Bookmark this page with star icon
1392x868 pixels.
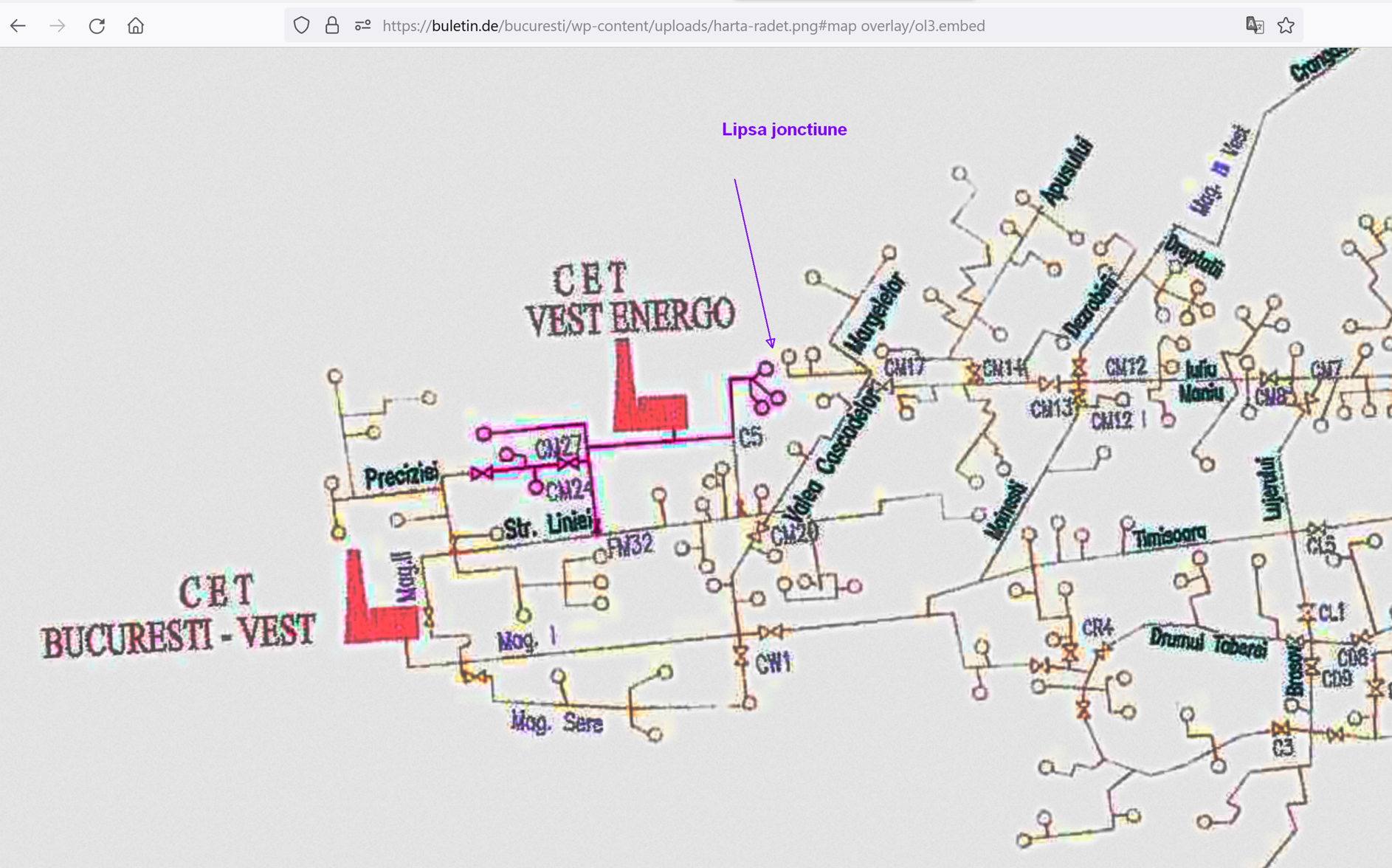coord(1286,26)
